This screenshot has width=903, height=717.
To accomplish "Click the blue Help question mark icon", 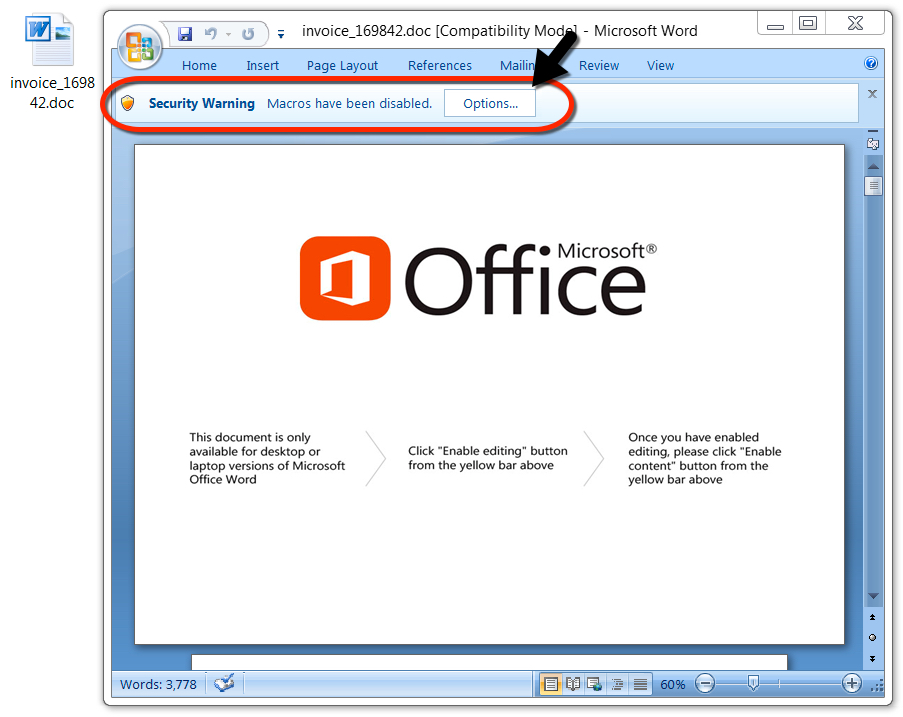I will (871, 63).
